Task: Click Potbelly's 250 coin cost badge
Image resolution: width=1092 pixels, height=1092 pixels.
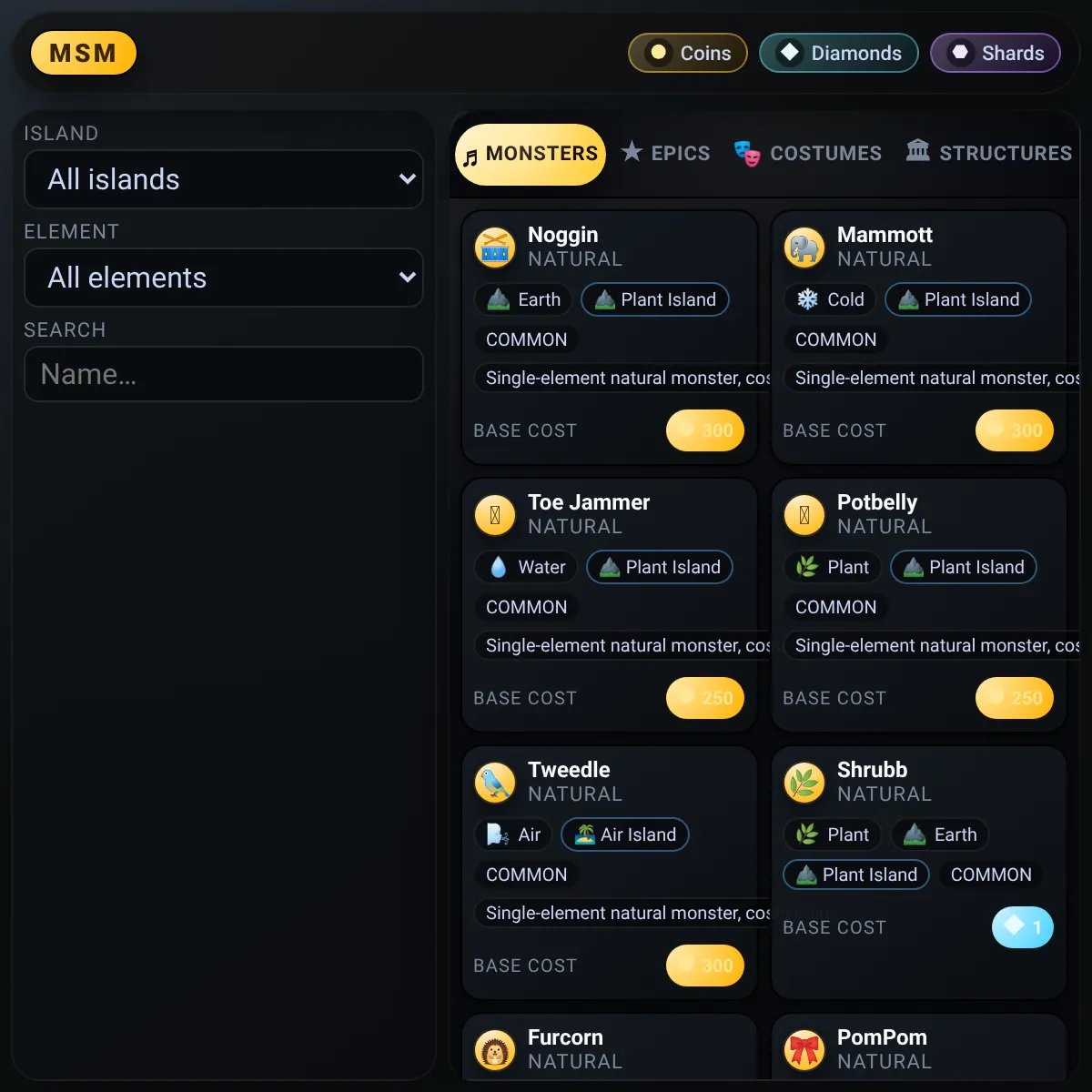Action: (x=1015, y=698)
